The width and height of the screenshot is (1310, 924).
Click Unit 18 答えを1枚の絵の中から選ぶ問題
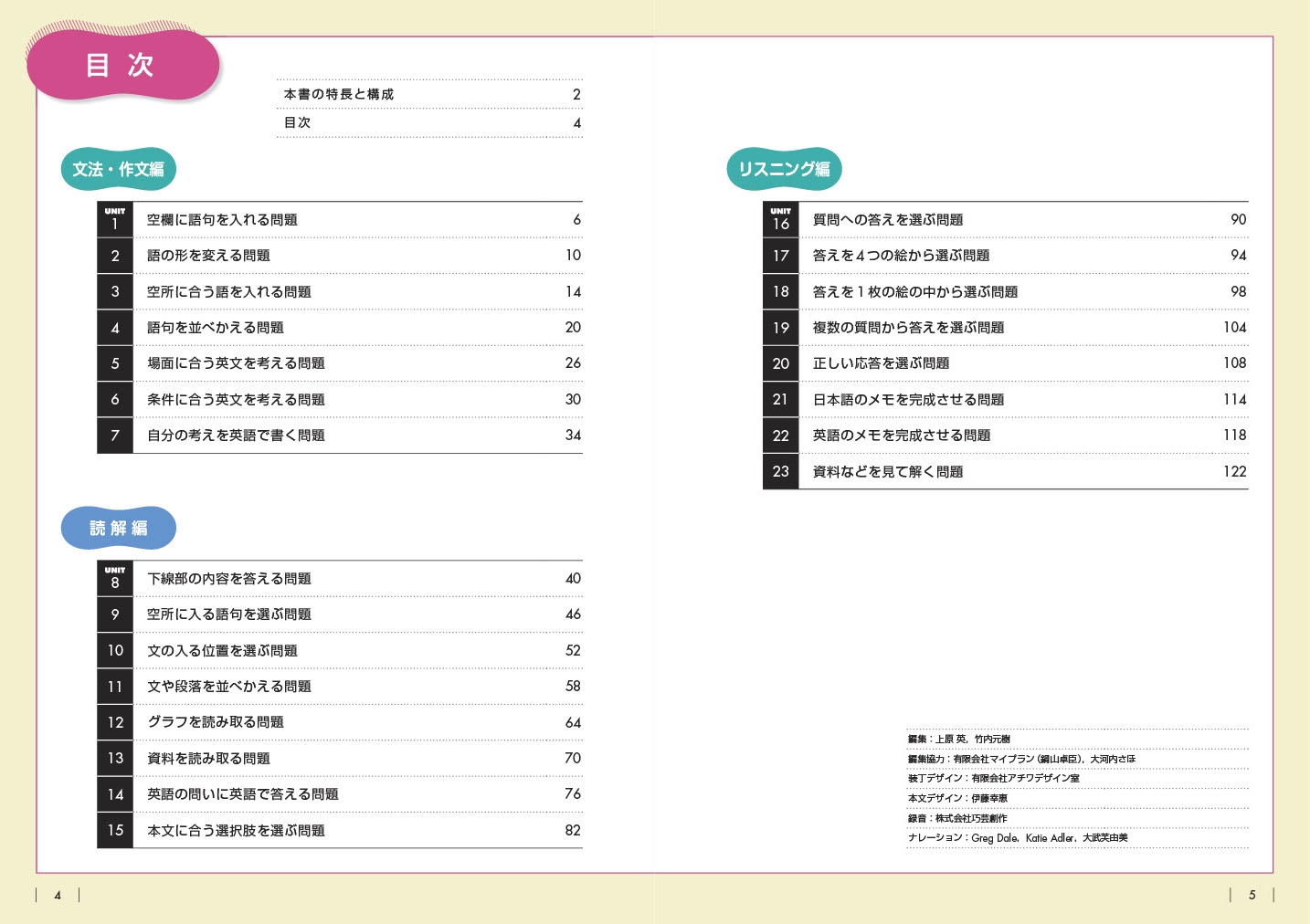(x=1006, y=291)
